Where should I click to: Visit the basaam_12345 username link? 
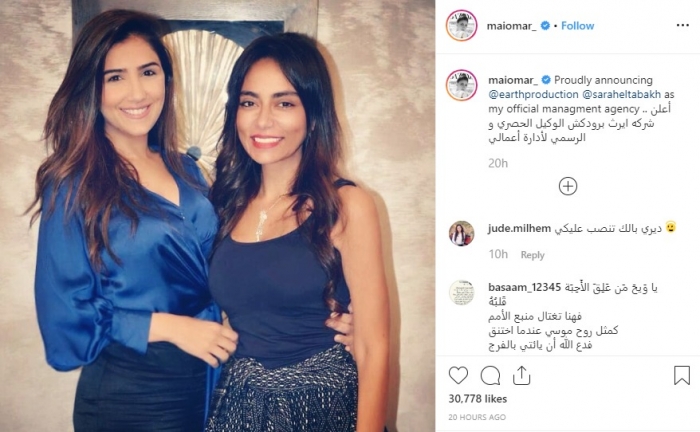point(524,287)
